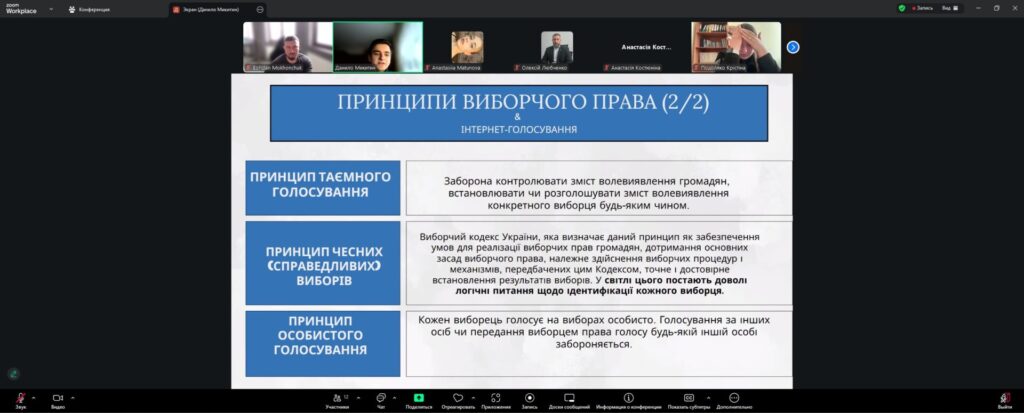This screenshot has width=1024, height=413.
Task: Open Информация о конференции icon
Action: [x=628, y=398]
